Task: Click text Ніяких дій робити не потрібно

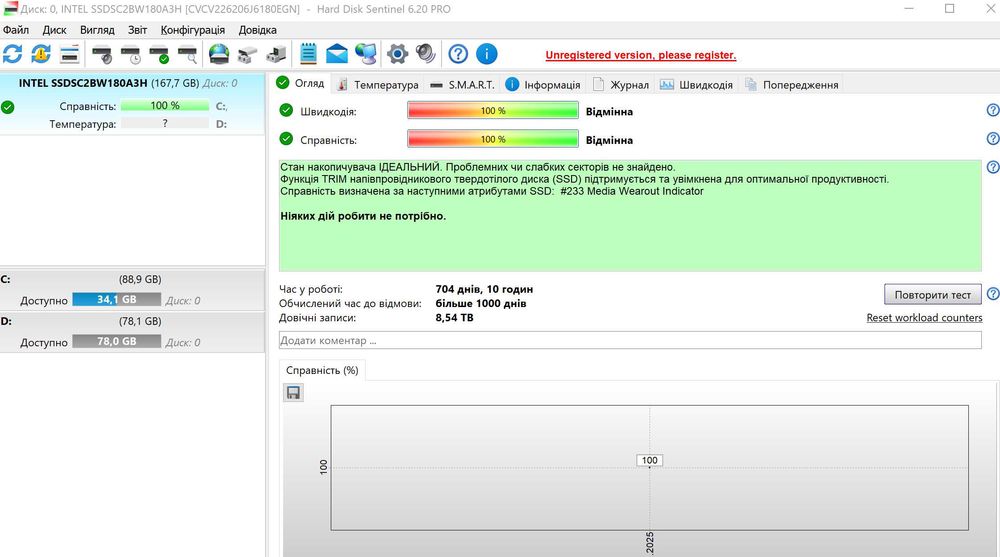Action: [363, 216]
